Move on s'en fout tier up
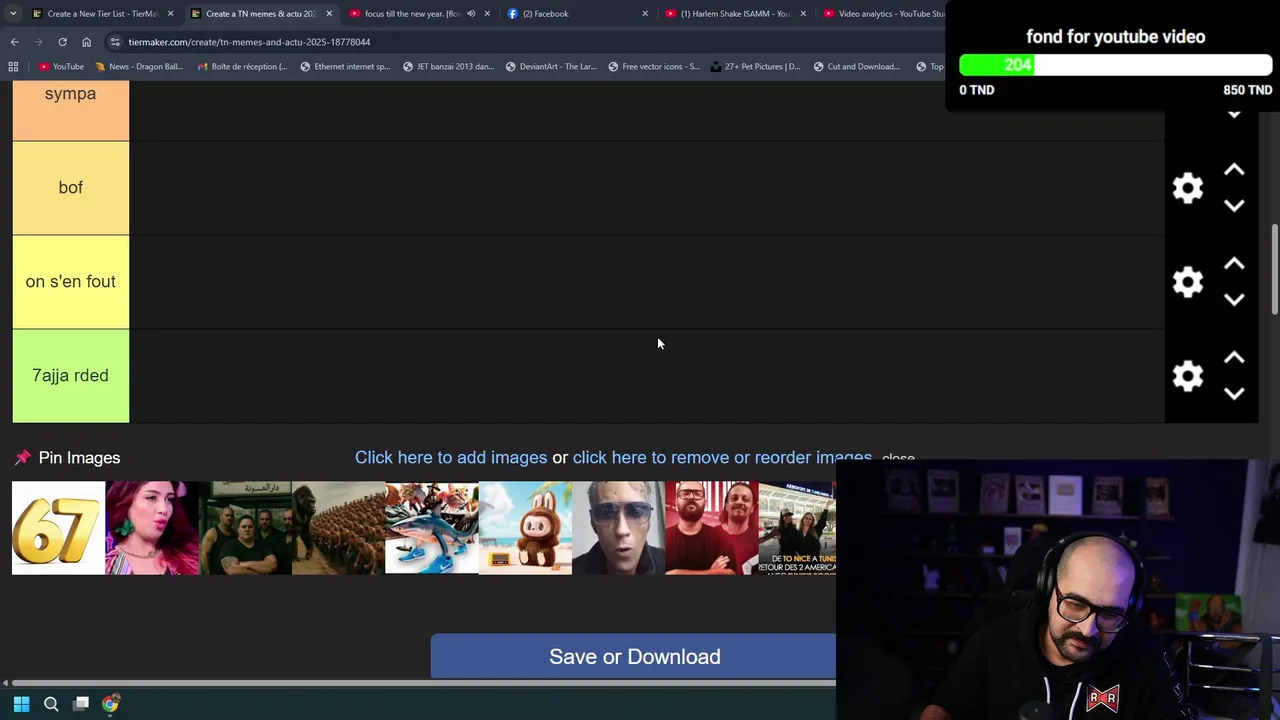This screenshot has width=1280, height=720. [1234, 264]
